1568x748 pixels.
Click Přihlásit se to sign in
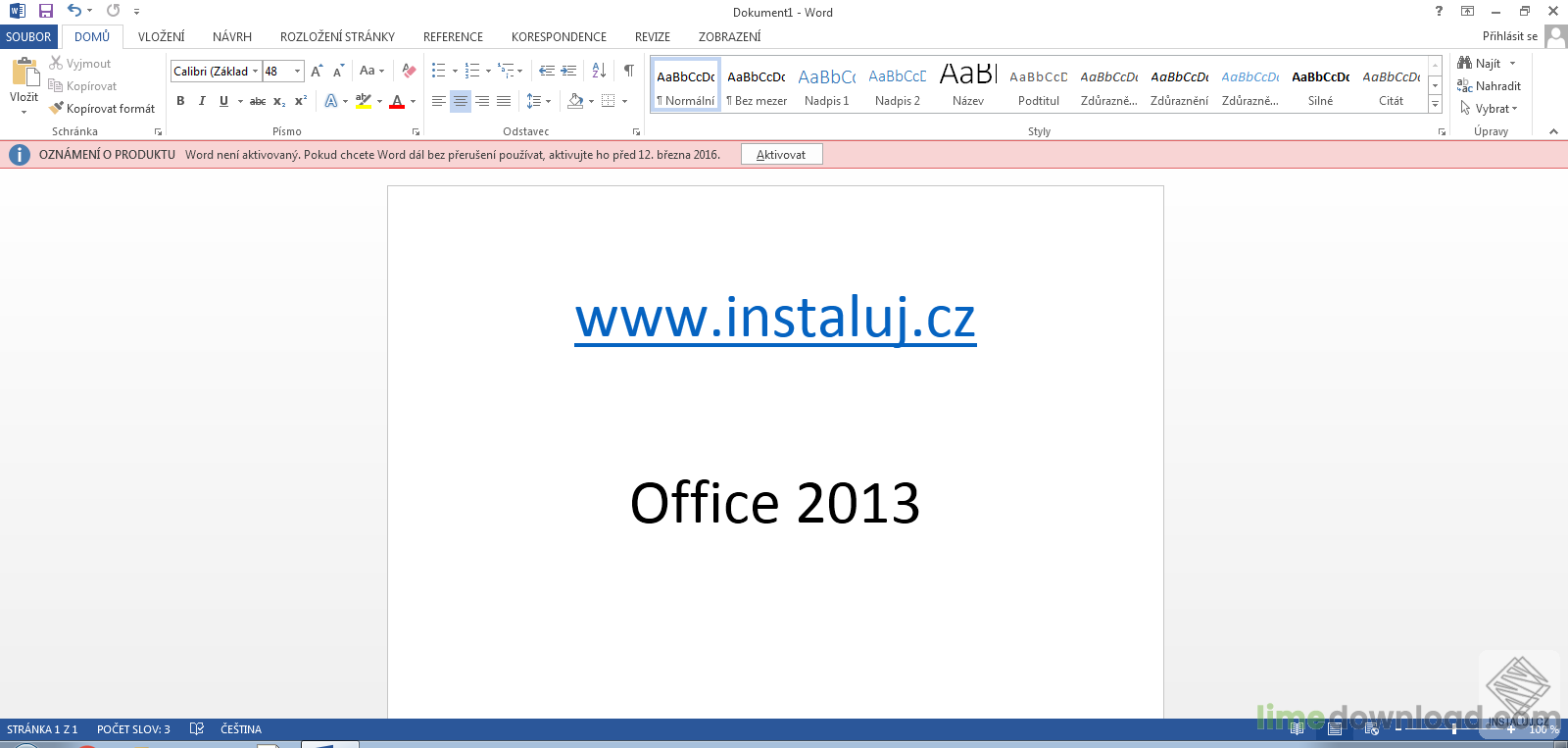tap(1510, 36)
